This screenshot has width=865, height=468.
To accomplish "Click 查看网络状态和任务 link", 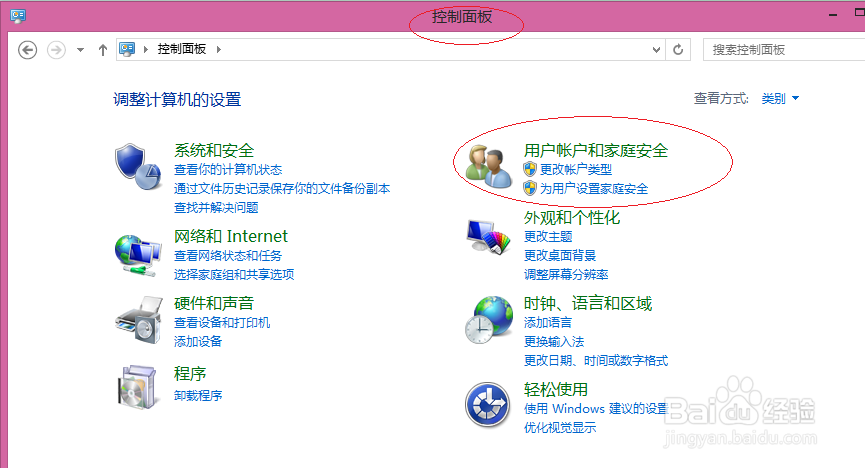I will click(228, 256).
